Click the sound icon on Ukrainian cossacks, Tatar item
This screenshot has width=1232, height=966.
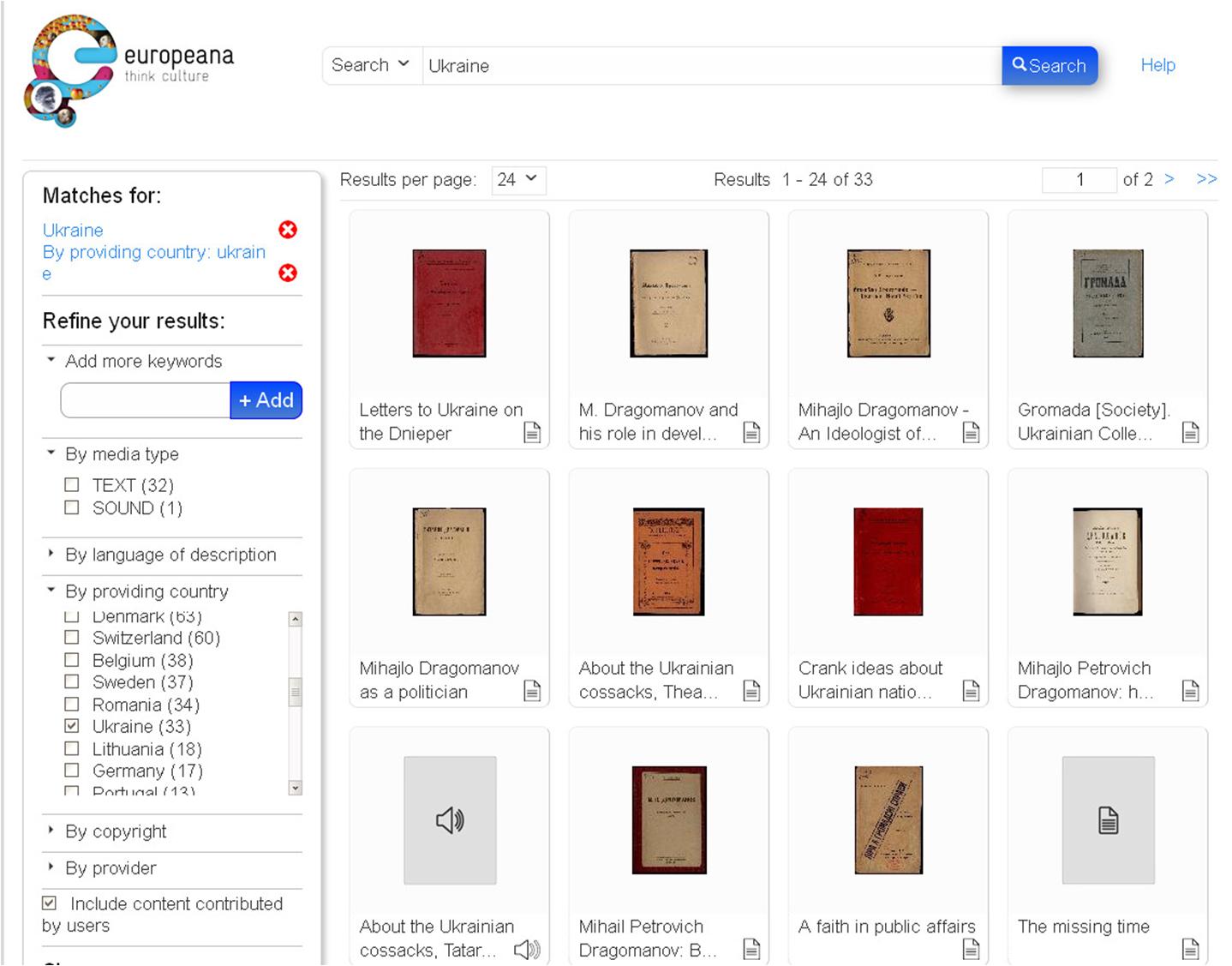(x=527, y=949)
